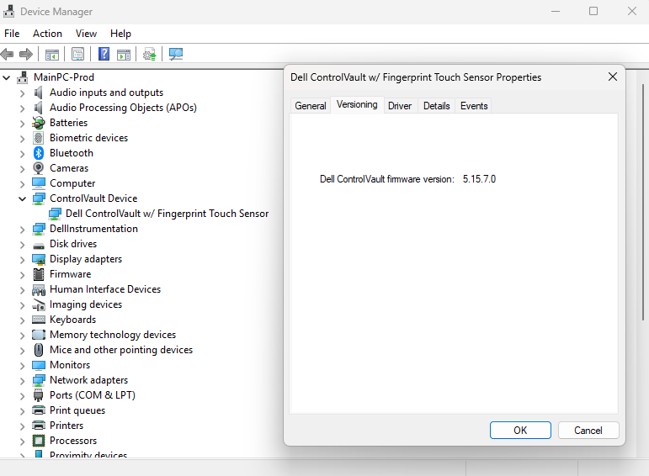Select Dell ControlVault w/ Fingerprint Touch Sensor
The image size is (649, 476).
tap(167, 214)
